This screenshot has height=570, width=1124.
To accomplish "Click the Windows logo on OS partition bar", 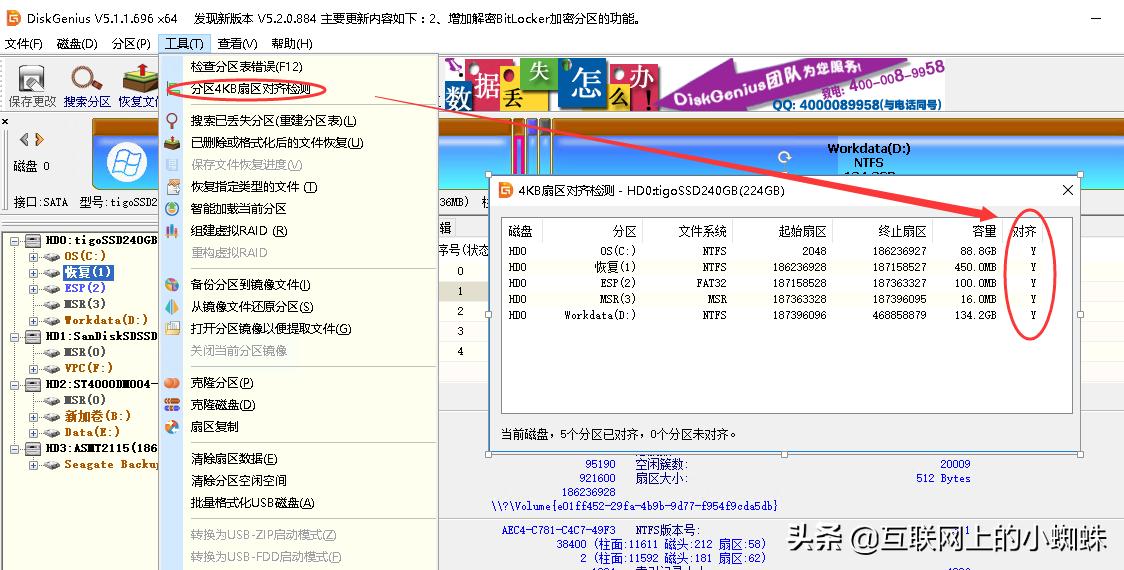I will point(127,163).
